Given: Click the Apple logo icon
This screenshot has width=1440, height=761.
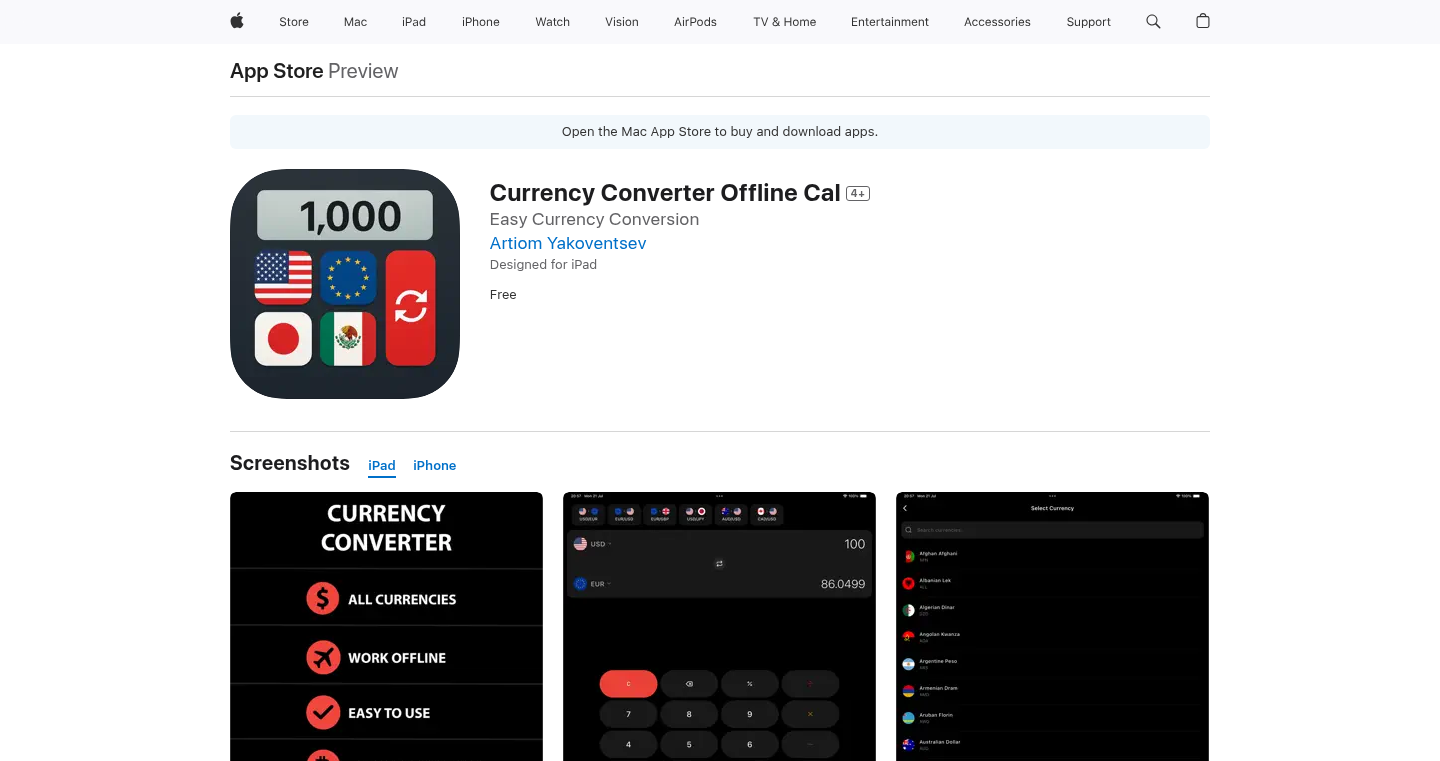Looking at the screenshot, I should click(x=237, y=21).
